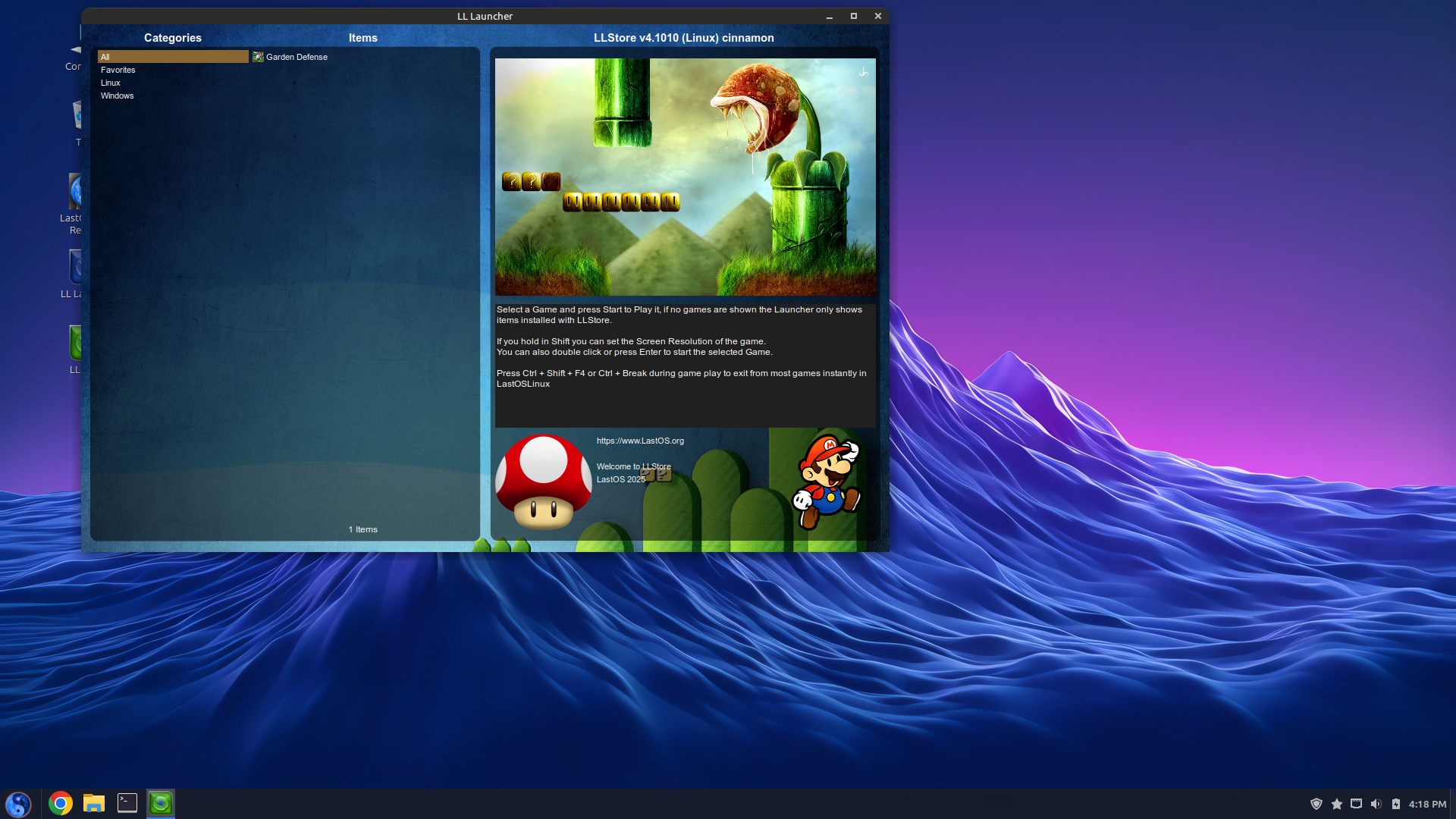This screenshot has height=819, width=1456.
Task: Click the star tray icon
Action: [x=1337, y=804]
